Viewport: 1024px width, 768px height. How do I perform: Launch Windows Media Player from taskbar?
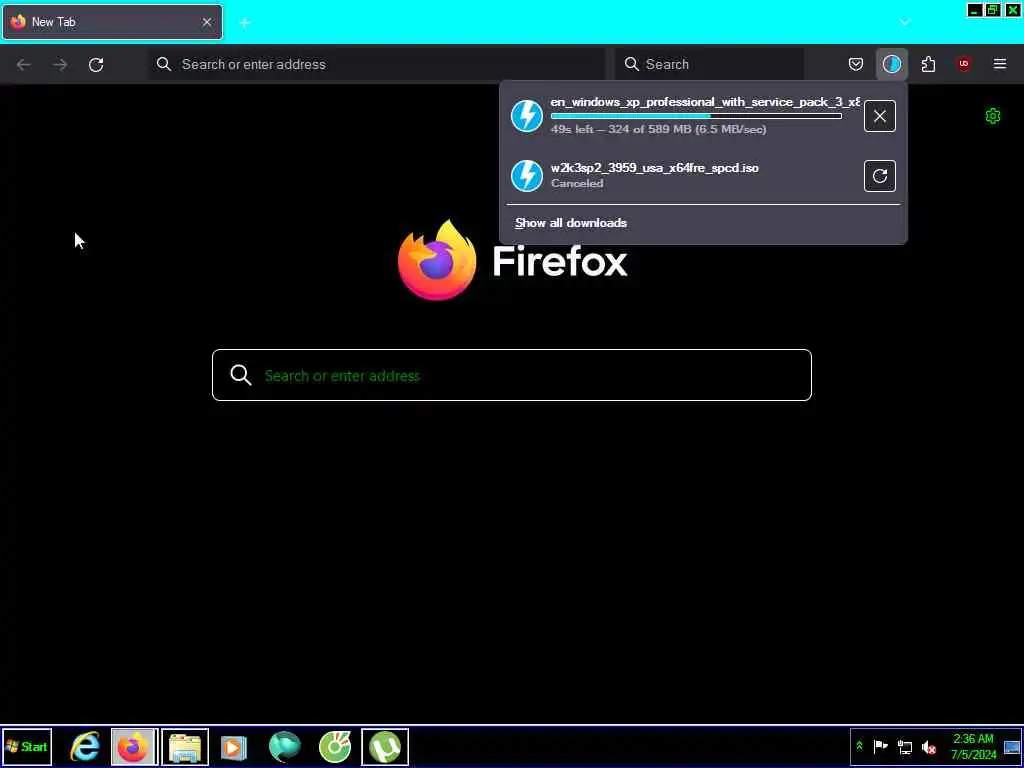coord(234,747)
